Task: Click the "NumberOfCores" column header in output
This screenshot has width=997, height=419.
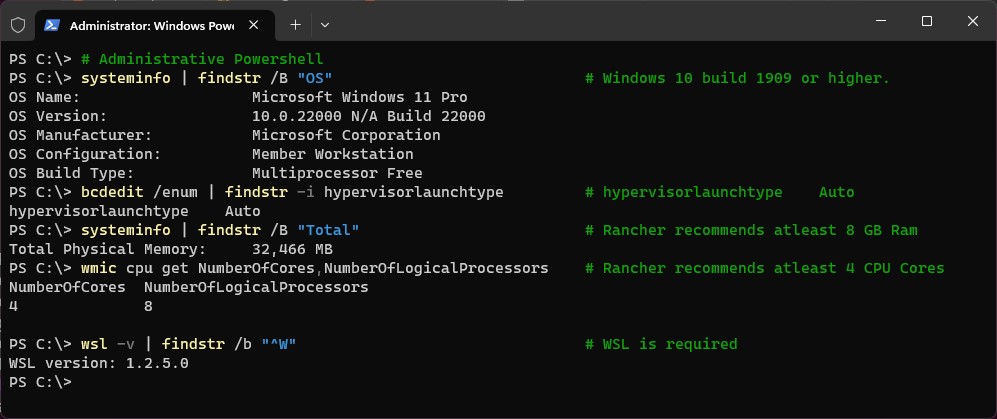Action: (67, 287)
